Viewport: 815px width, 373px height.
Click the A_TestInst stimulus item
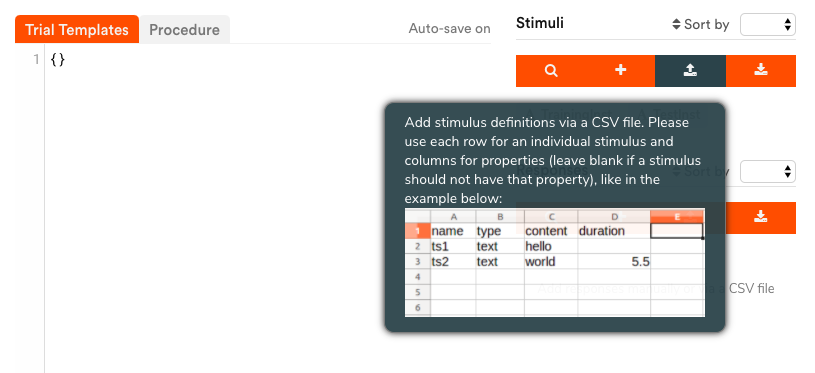coord(669,114)
